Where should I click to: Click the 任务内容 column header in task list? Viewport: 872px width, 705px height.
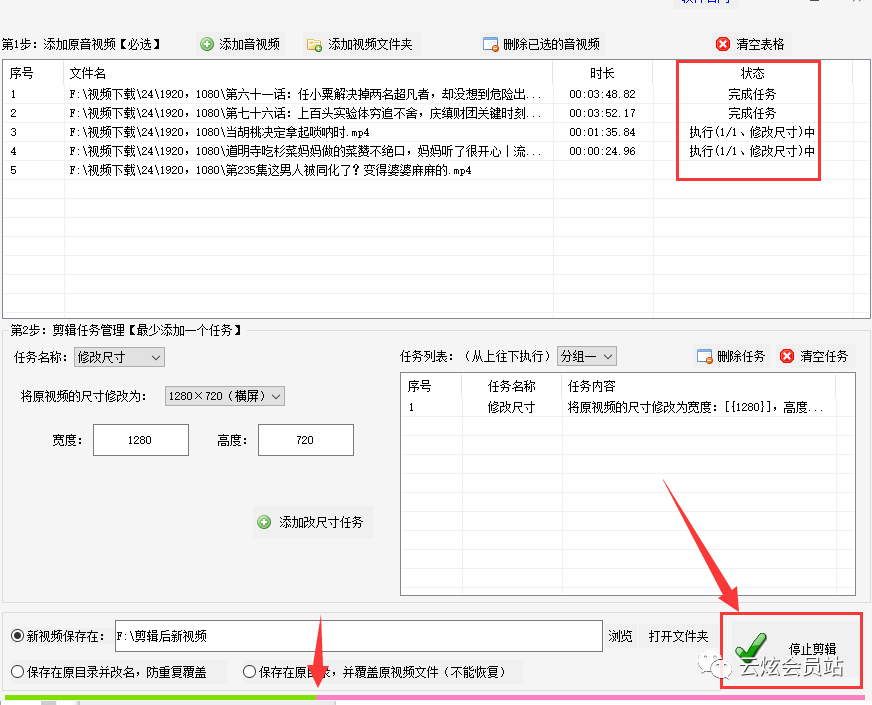pyautogui.click(x=591, y=386)
